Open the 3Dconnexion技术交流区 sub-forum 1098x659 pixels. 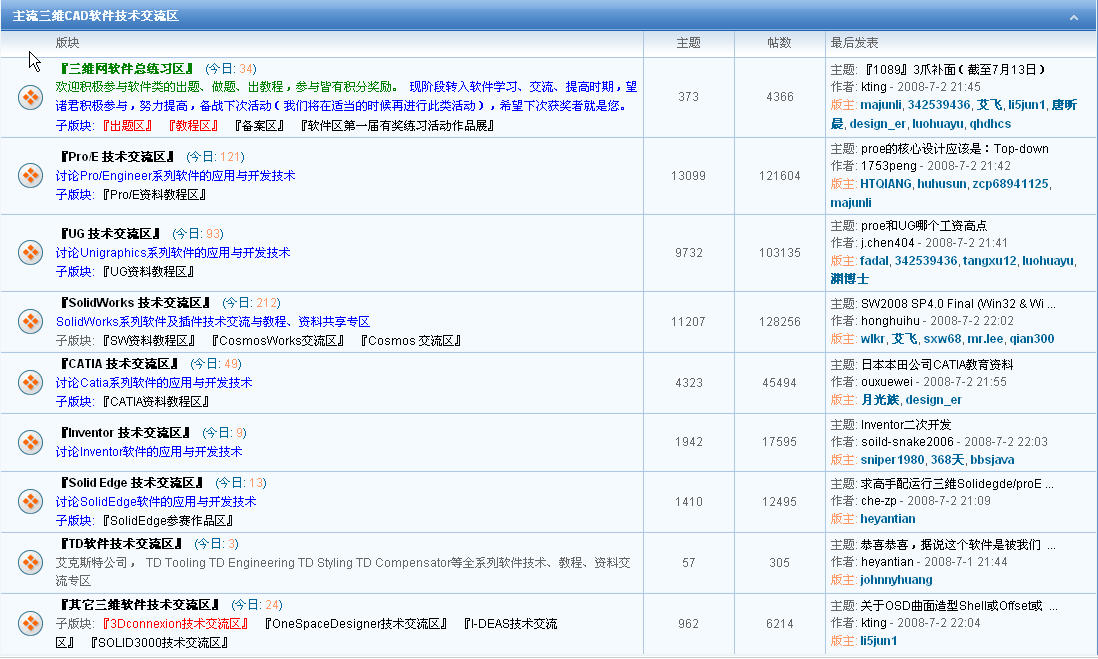176,624
